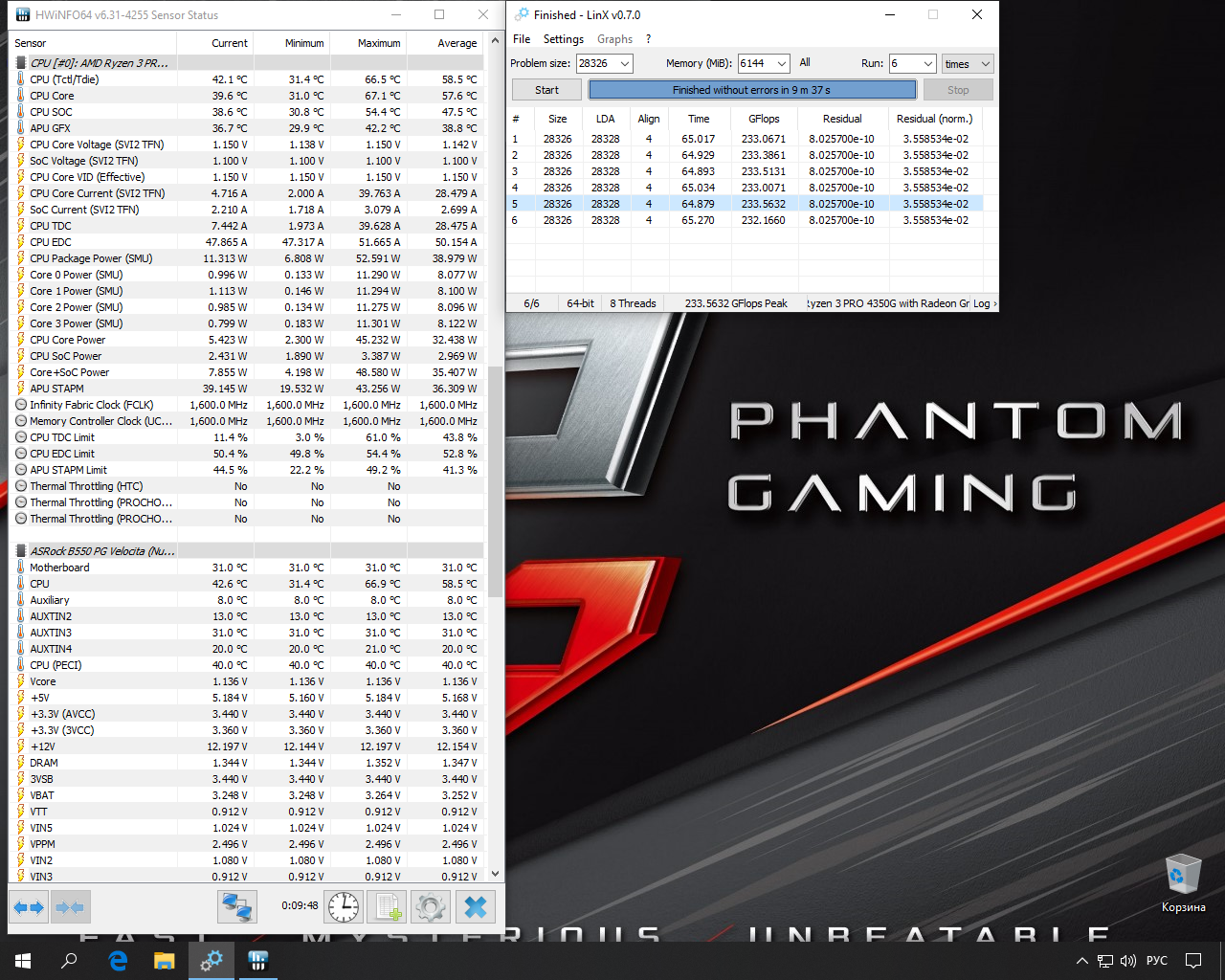Viewport: 1225px width, 980px height.
Task: Click the greyed shrink-layout inward-arrows button in HWiNFO
Action: click(70, 906)
